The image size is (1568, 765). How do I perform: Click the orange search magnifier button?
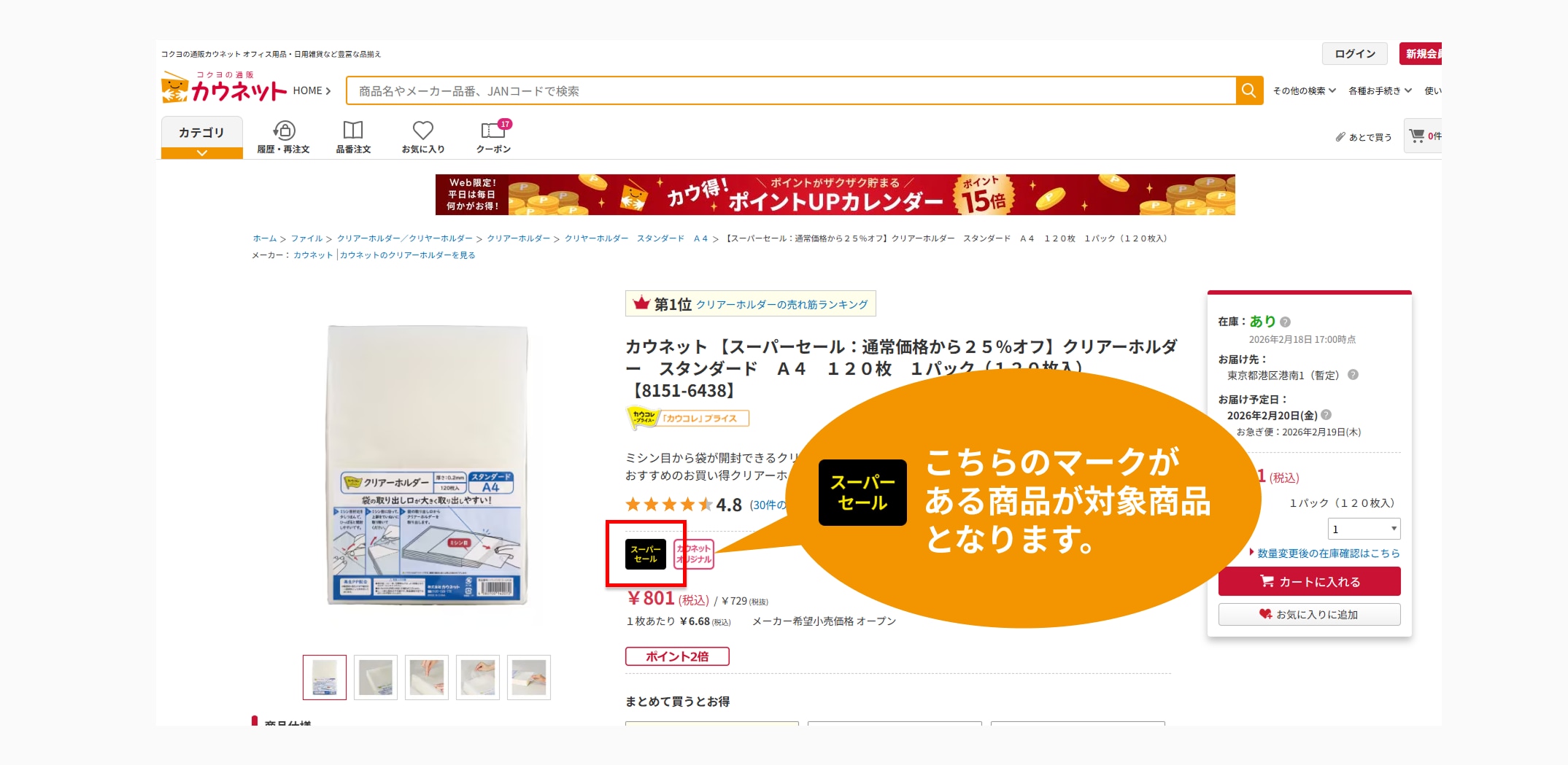[1249, 90]
